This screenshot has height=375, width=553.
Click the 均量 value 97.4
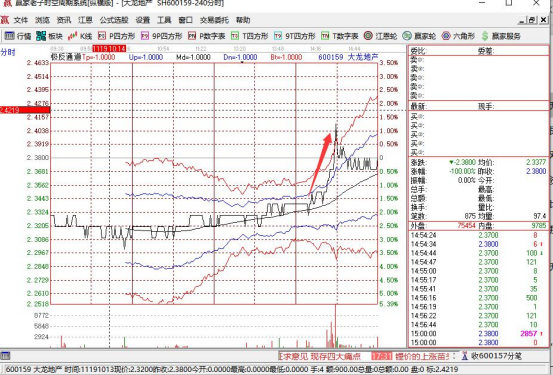coord(540,216)
